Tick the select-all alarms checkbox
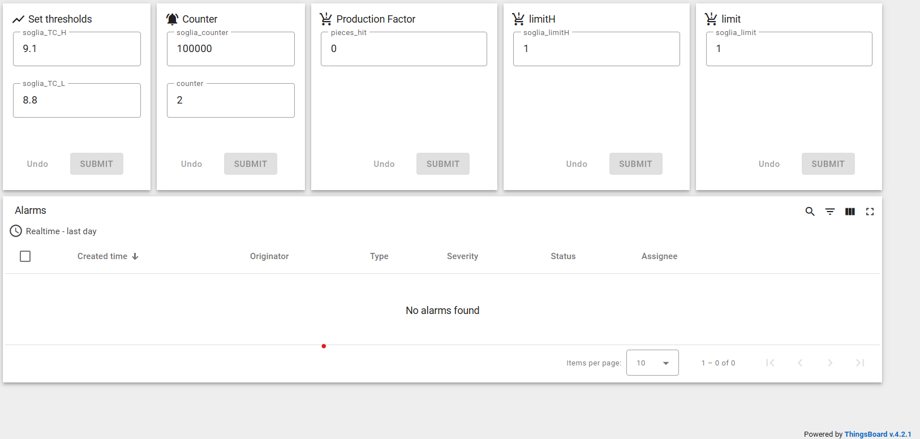The image size is (920, 439). click(25, 256)
